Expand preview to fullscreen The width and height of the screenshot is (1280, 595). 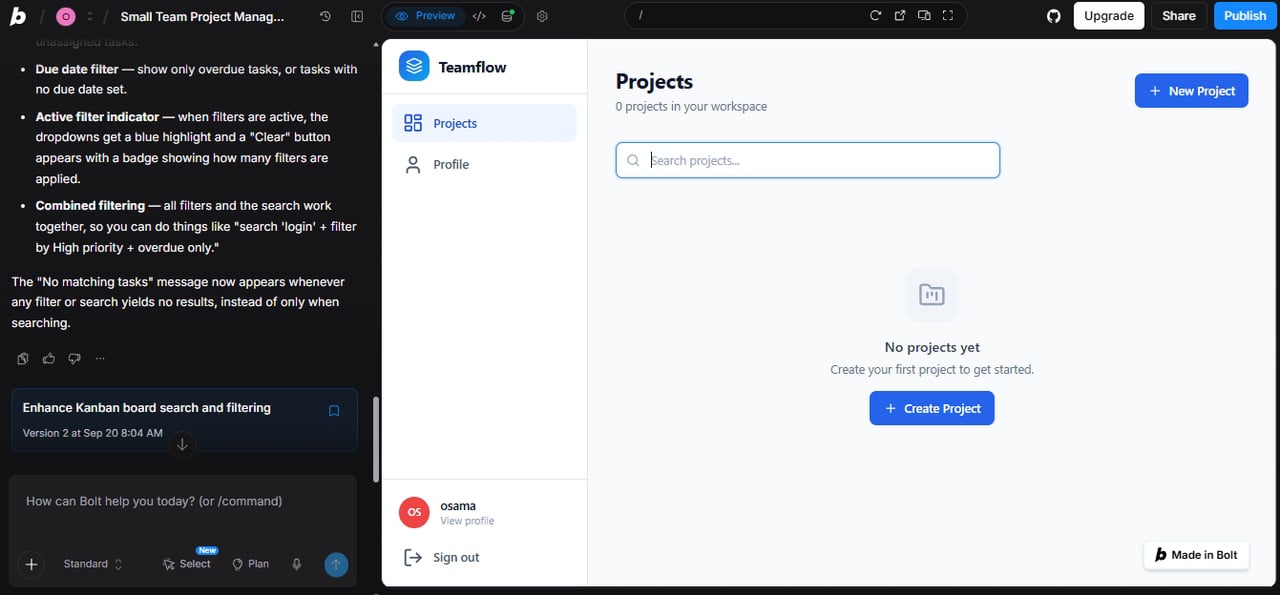point(948,16)
